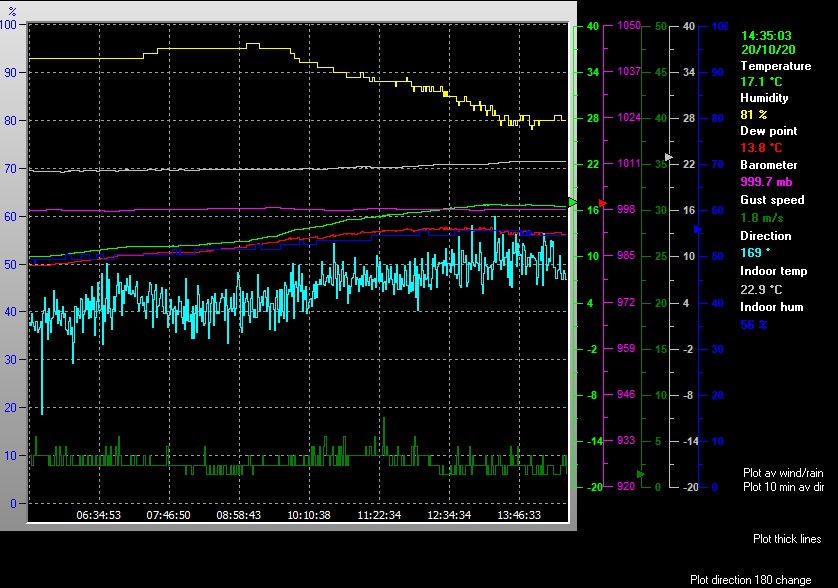Select the Barometer label in legend

pos(769,165)
